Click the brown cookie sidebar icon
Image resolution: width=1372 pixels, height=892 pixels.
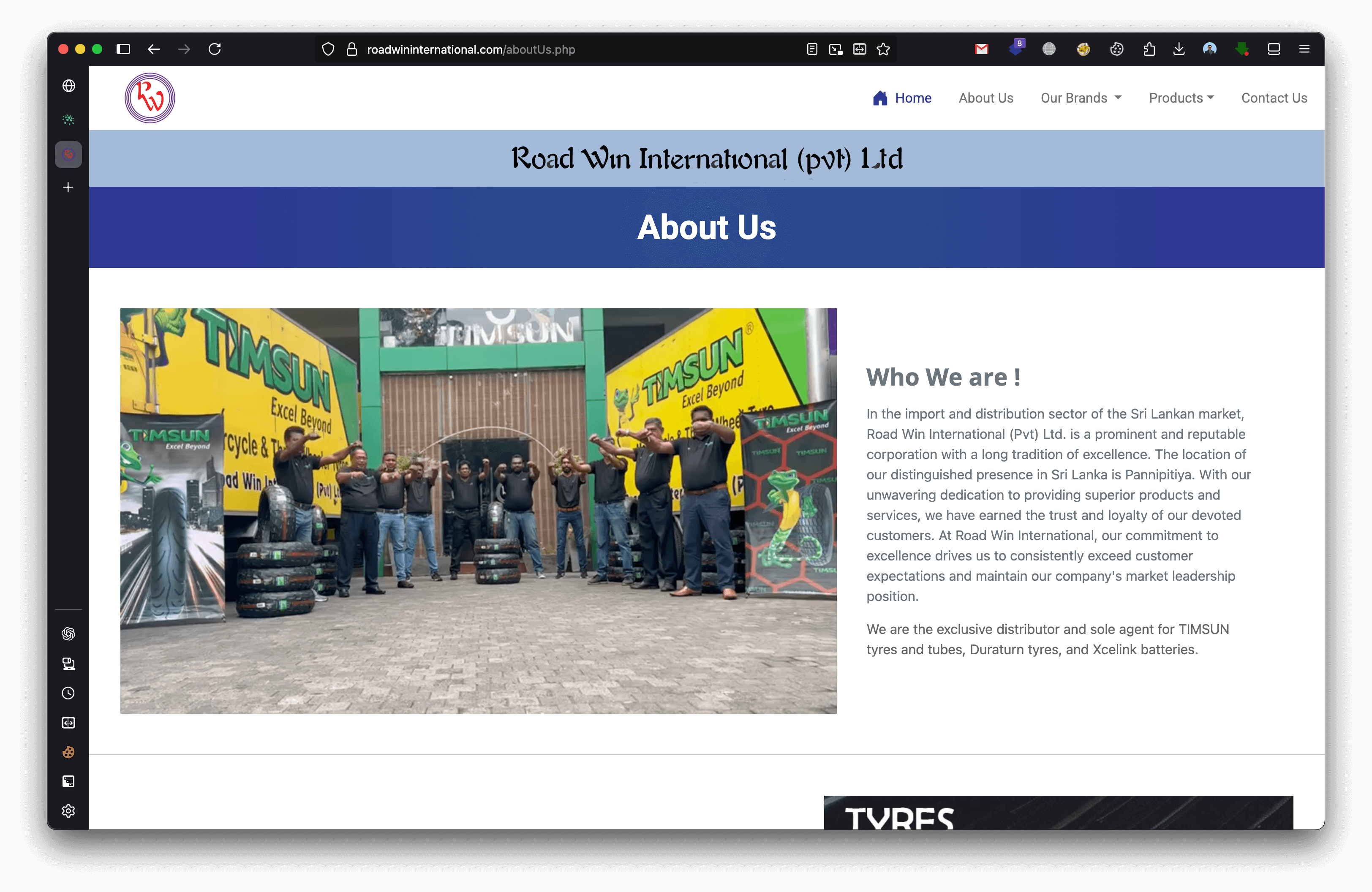coord(68,752)
